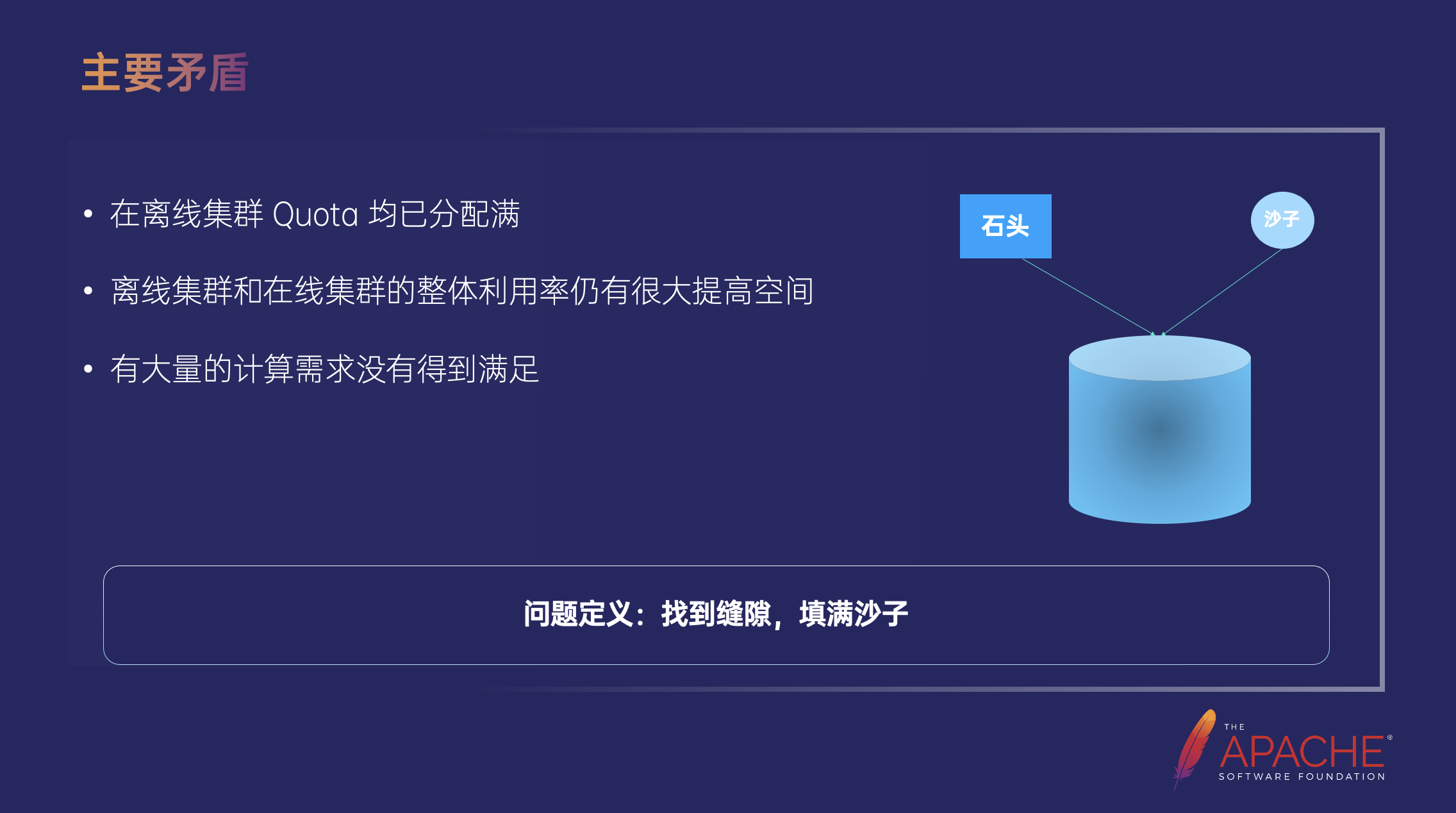This screenshot has height=813, width=1456.
Task: Click the slide background dark blue area
Action: tap(728, 406)
